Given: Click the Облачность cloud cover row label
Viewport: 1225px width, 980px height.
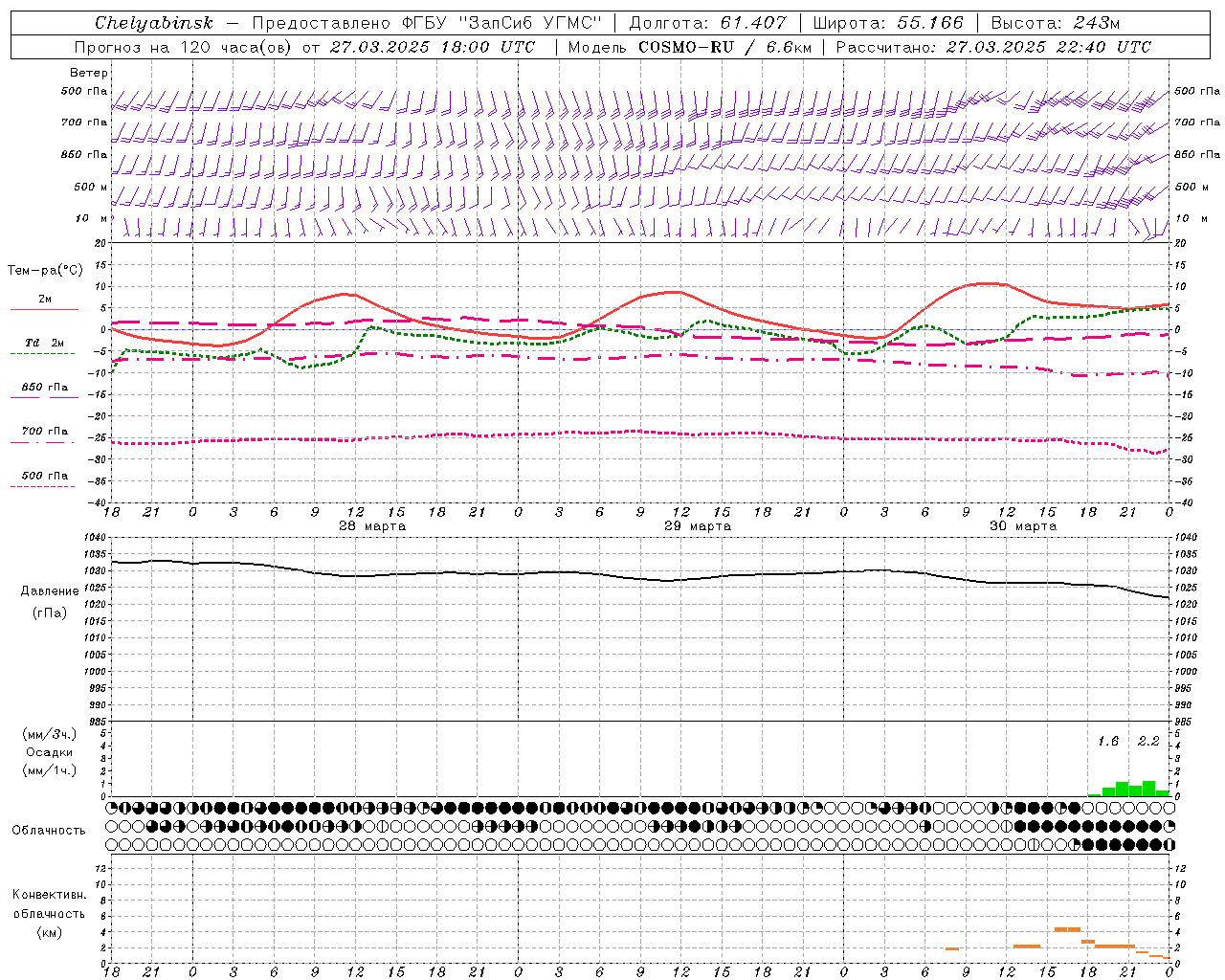Looking at the screenshot, I should click(49, 831).
